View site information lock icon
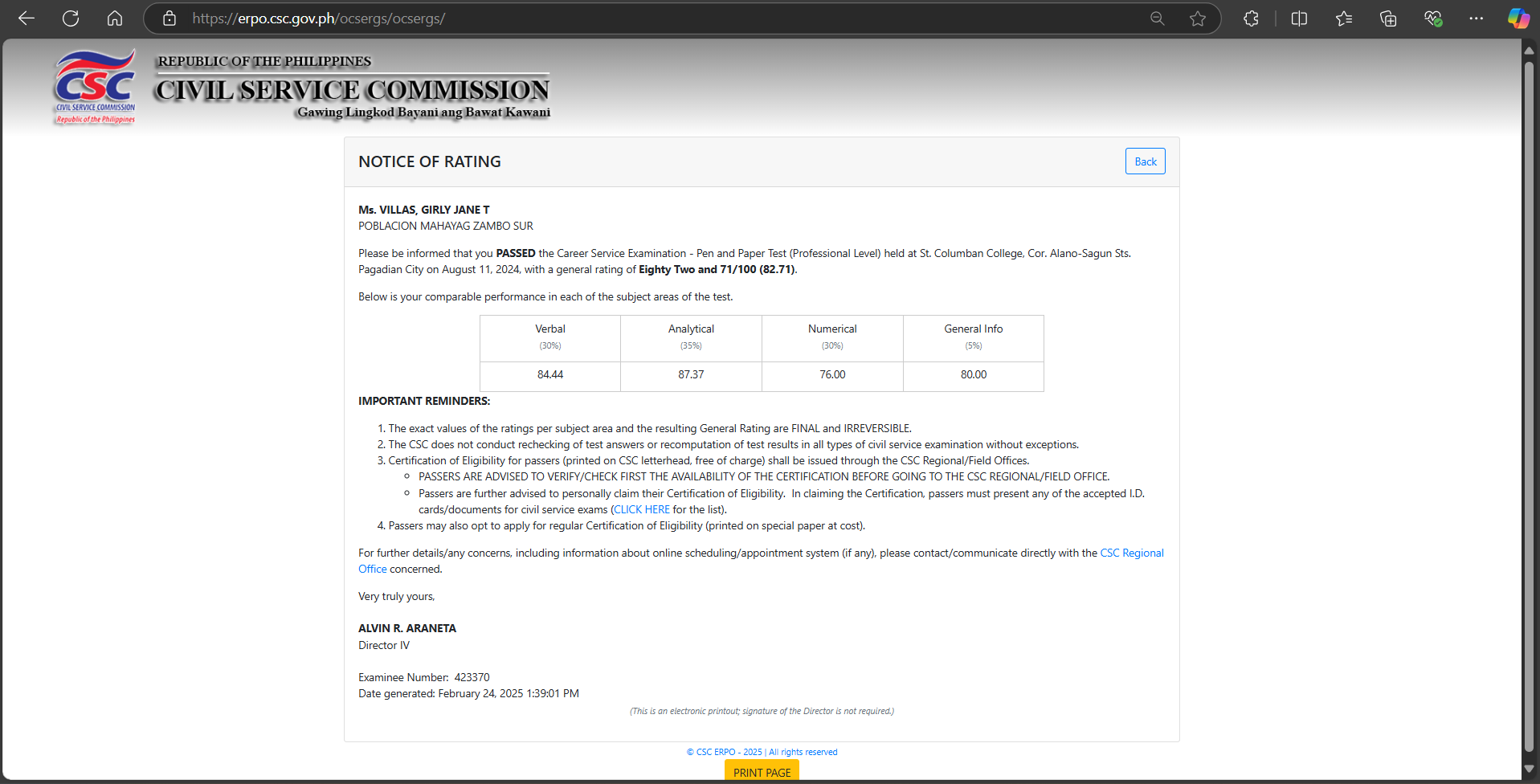This screenshot has height=784, width=1540. (x=170, y=18)
